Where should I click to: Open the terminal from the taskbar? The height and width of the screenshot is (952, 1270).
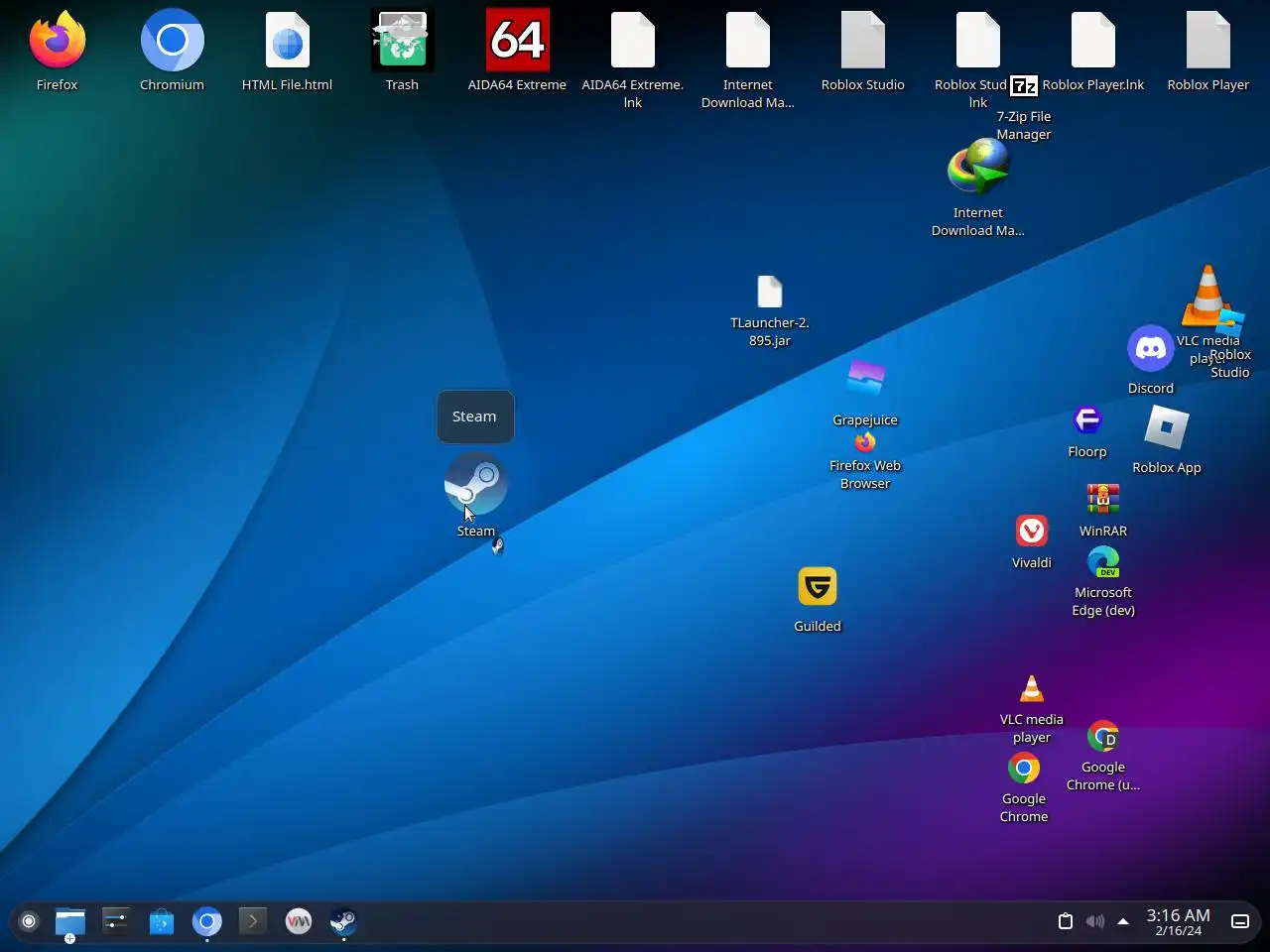(253, 922)
